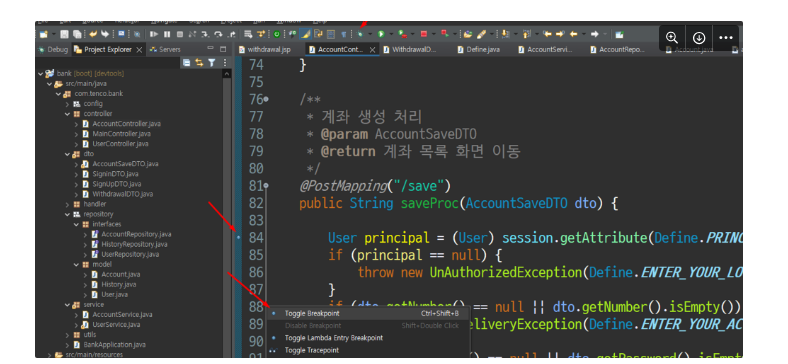Click the Resume debug icon

point(154,34)
